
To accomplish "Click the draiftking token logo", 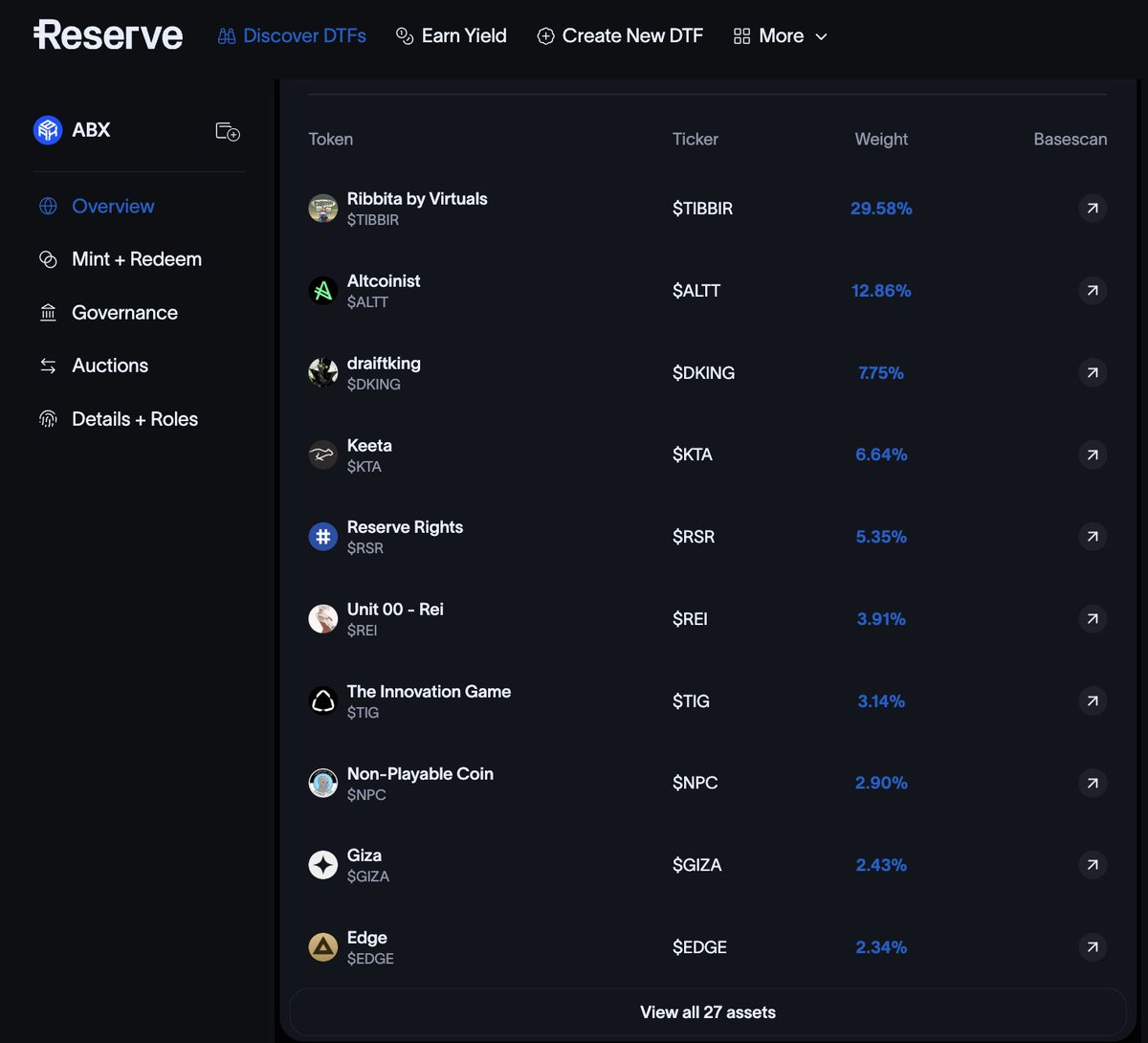I will pyautogui.click(x=323, y=372).
